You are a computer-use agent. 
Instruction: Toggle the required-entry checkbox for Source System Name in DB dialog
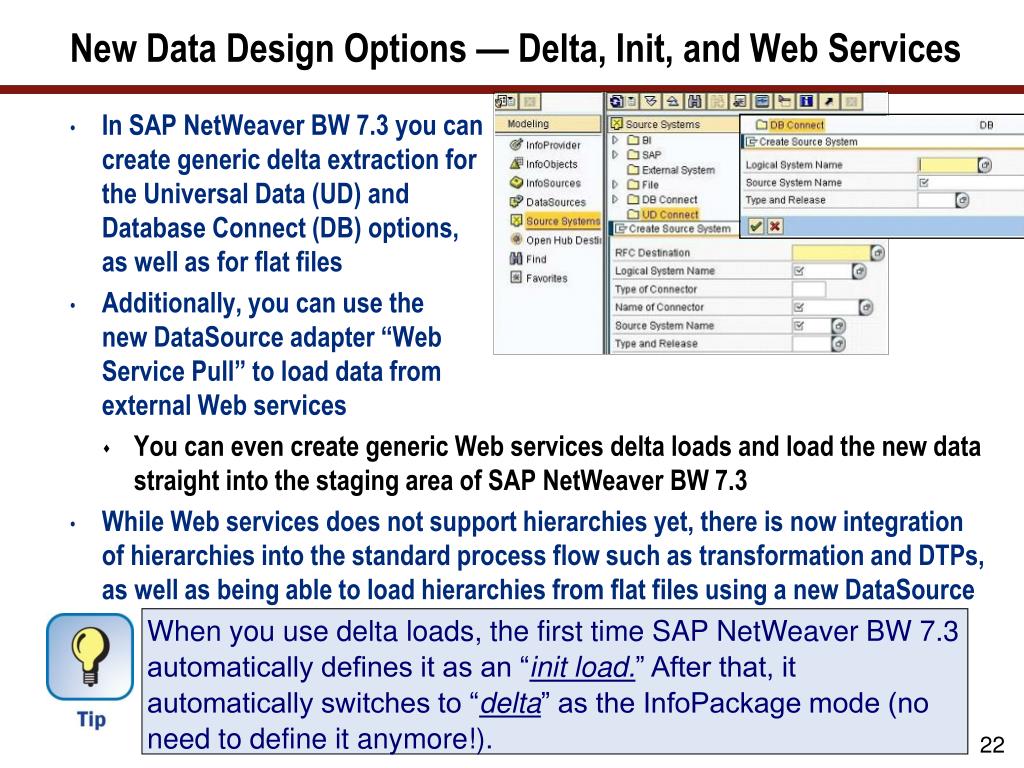click(923, 182)
